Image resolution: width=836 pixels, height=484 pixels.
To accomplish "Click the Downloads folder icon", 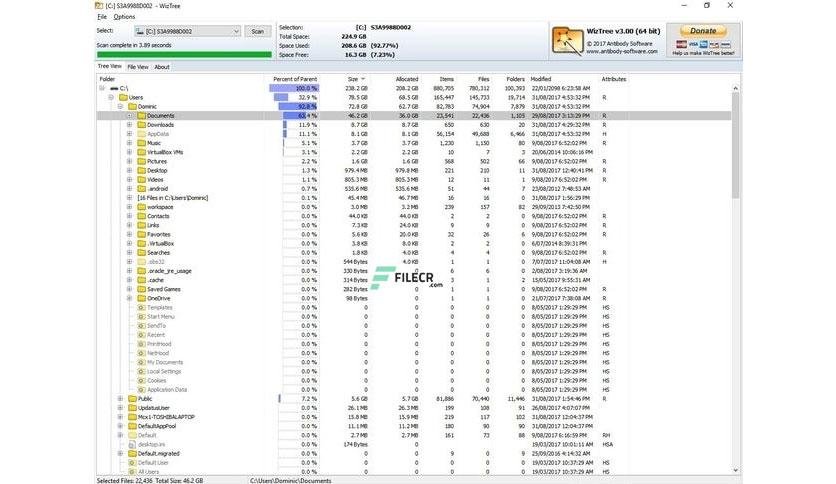I will click(x=141, y=125).
